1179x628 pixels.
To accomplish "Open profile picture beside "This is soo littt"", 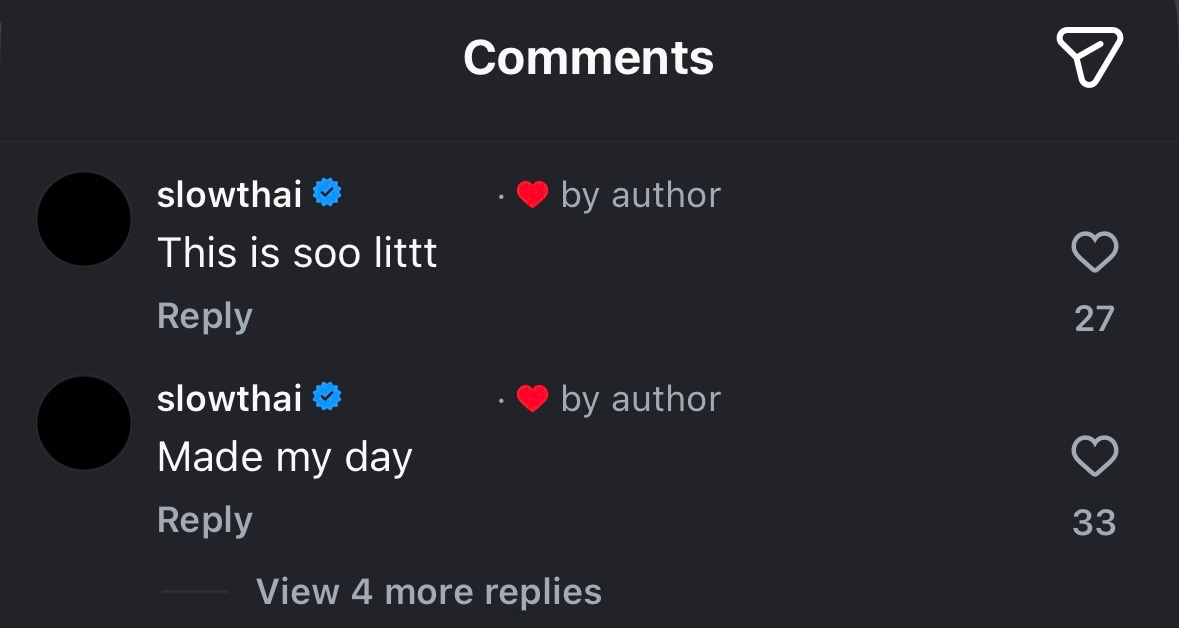I will coord(84,219).
